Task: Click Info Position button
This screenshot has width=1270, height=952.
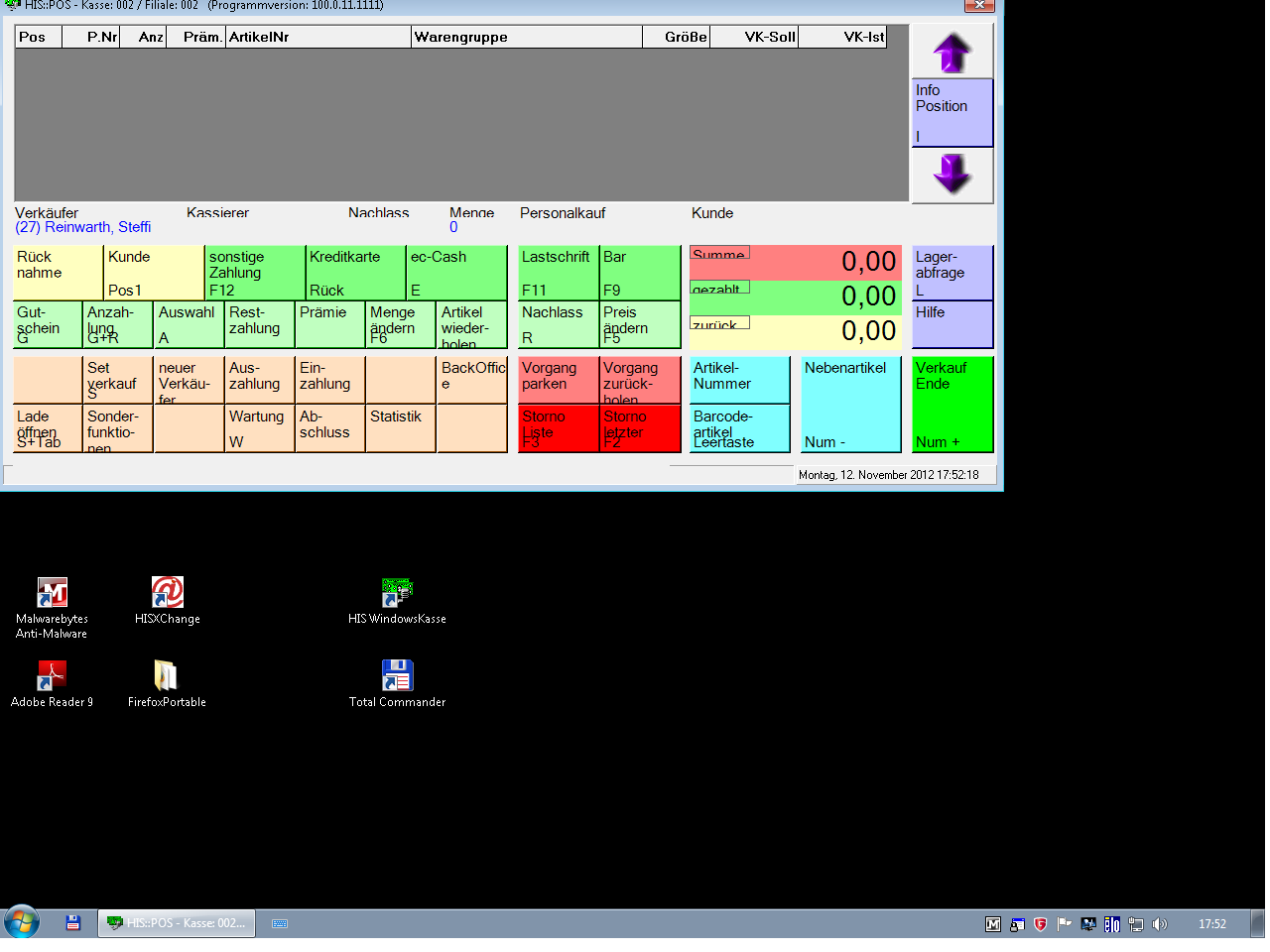Action: click(x=952, y=113)
